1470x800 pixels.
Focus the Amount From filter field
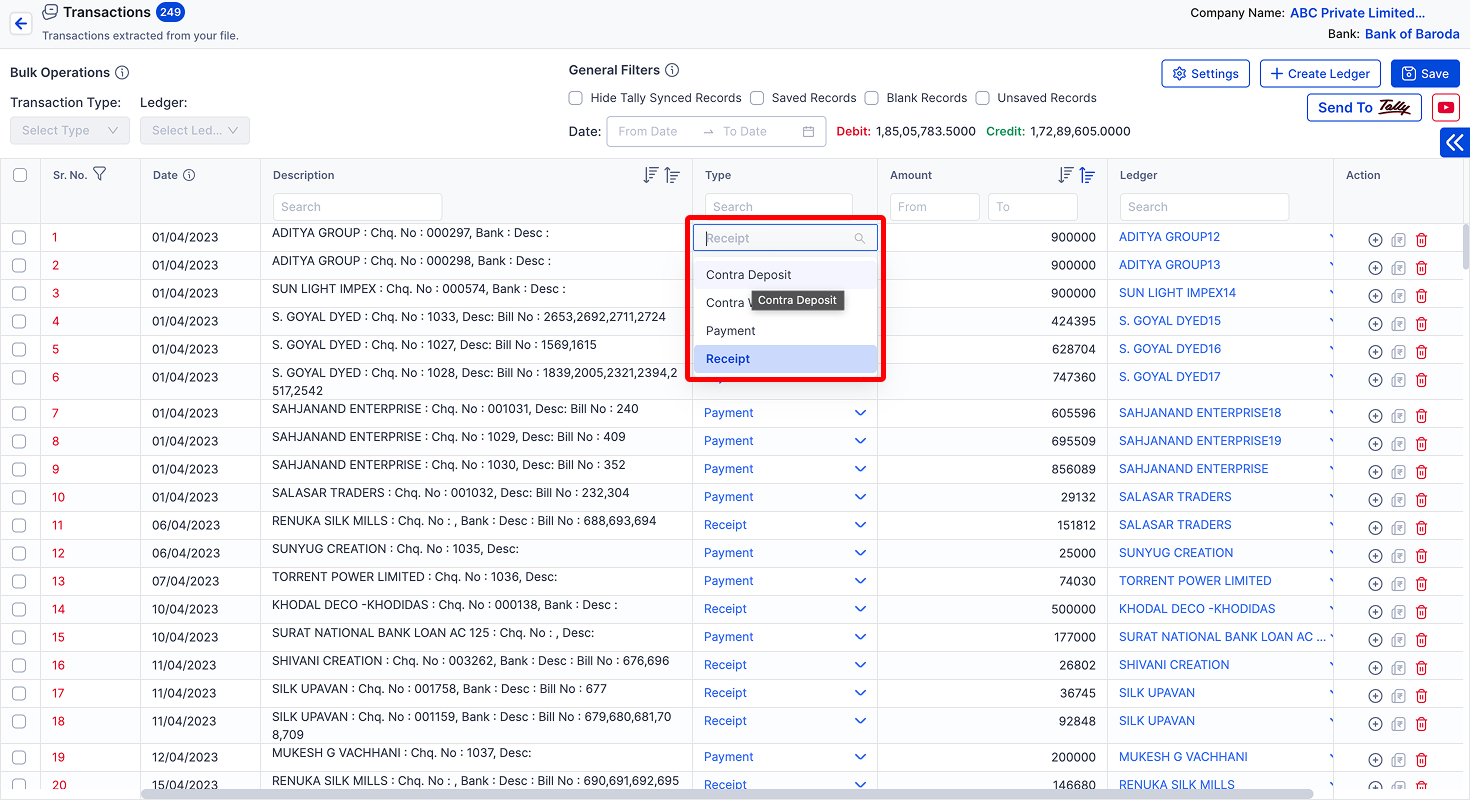934,207
